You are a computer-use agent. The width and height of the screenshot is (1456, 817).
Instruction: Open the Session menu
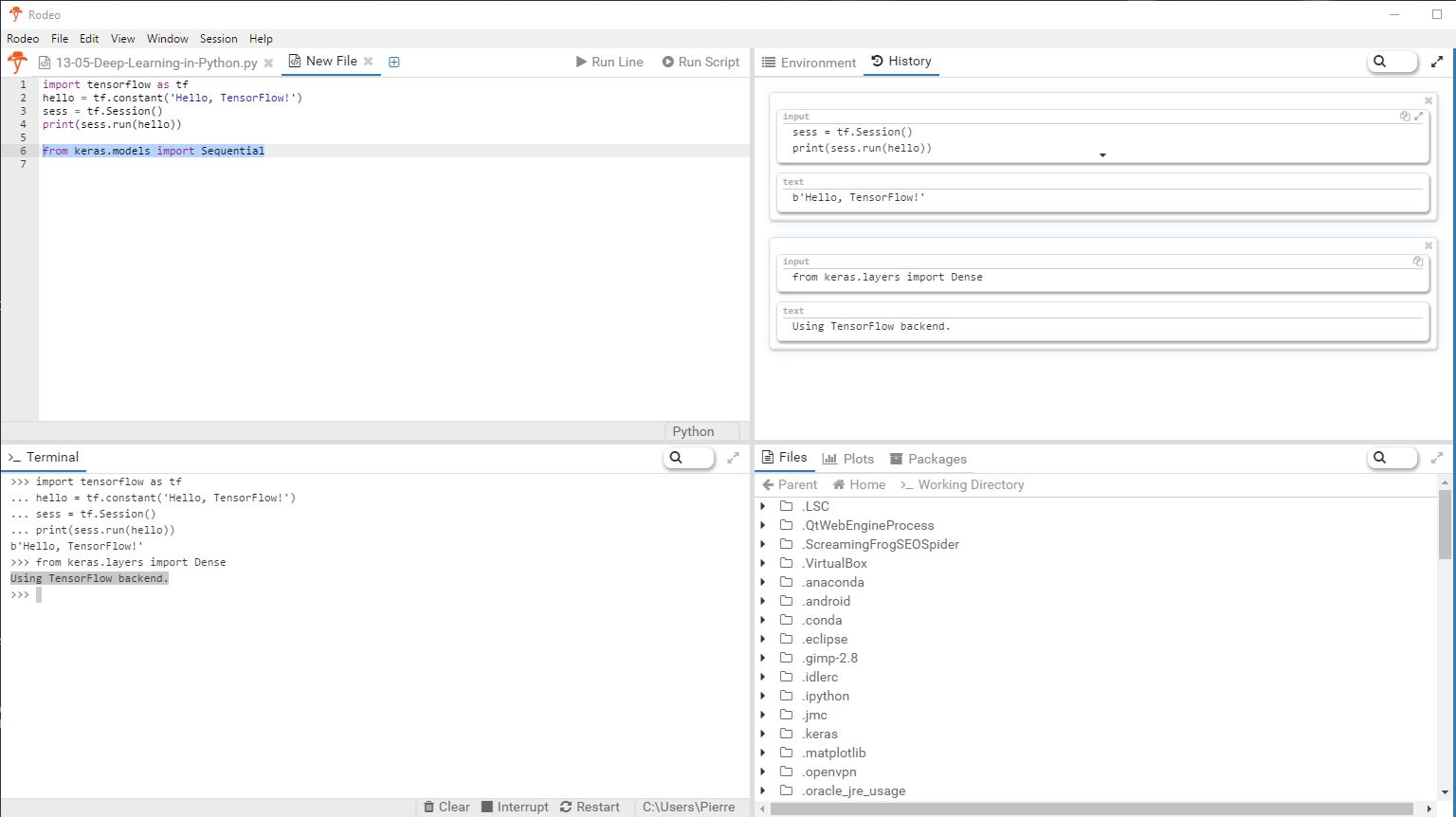(219, 39)
